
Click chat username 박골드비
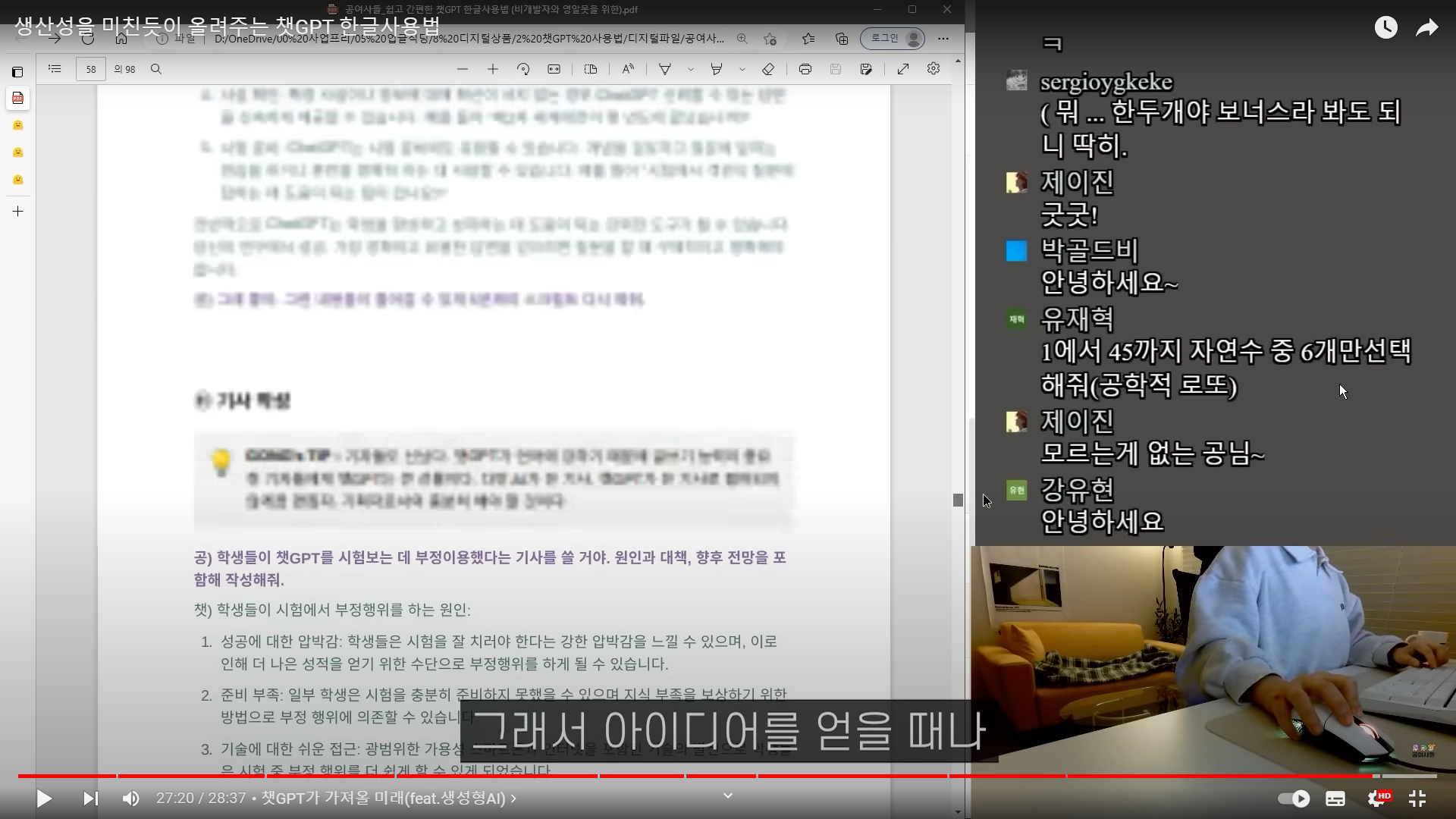1089,250
